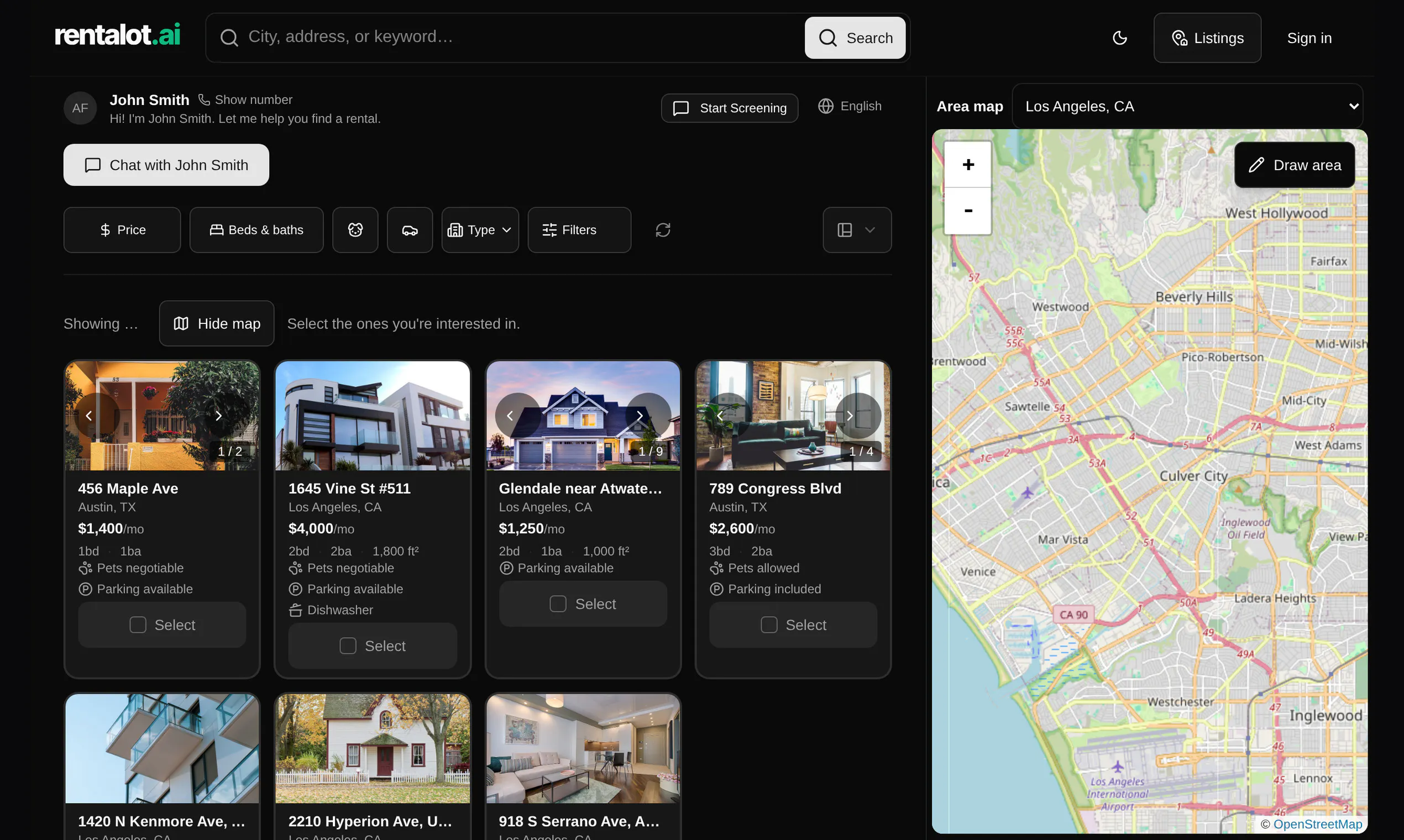Click the AF agent avatar
This screenshot has height=840, width=1404.
point(80,108)
